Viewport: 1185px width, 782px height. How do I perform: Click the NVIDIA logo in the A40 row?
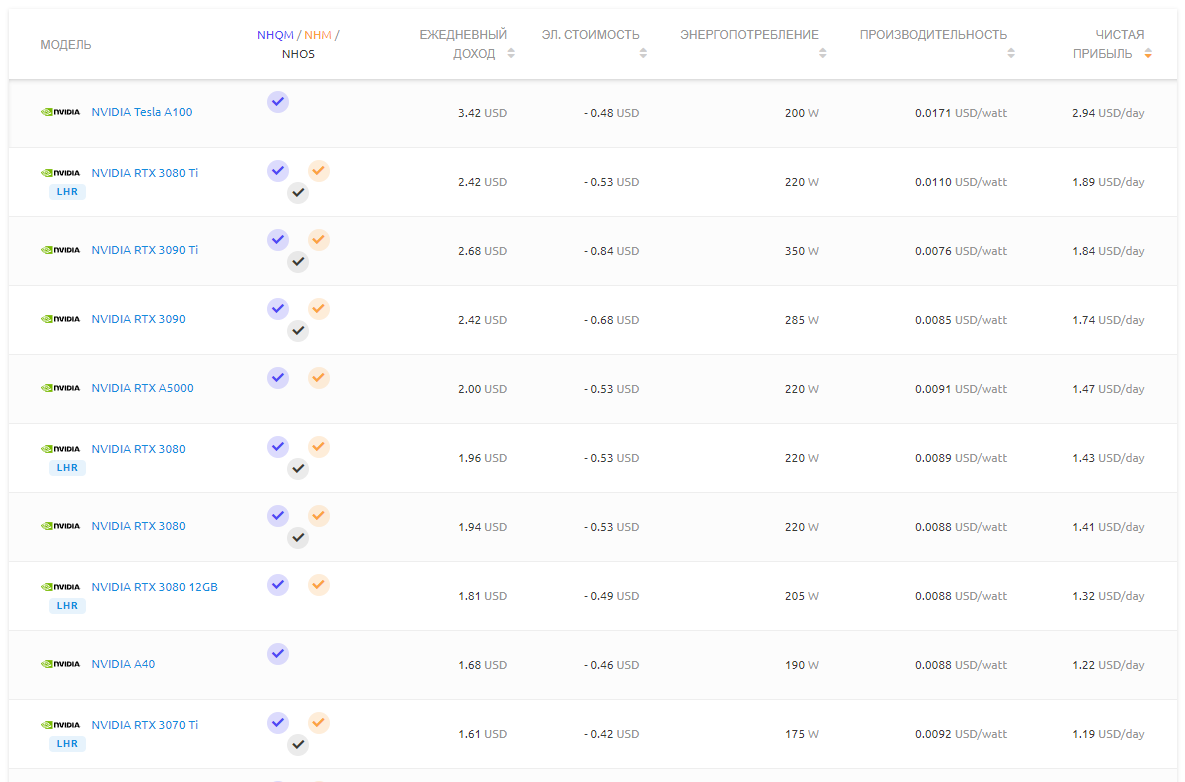[60, 664]
